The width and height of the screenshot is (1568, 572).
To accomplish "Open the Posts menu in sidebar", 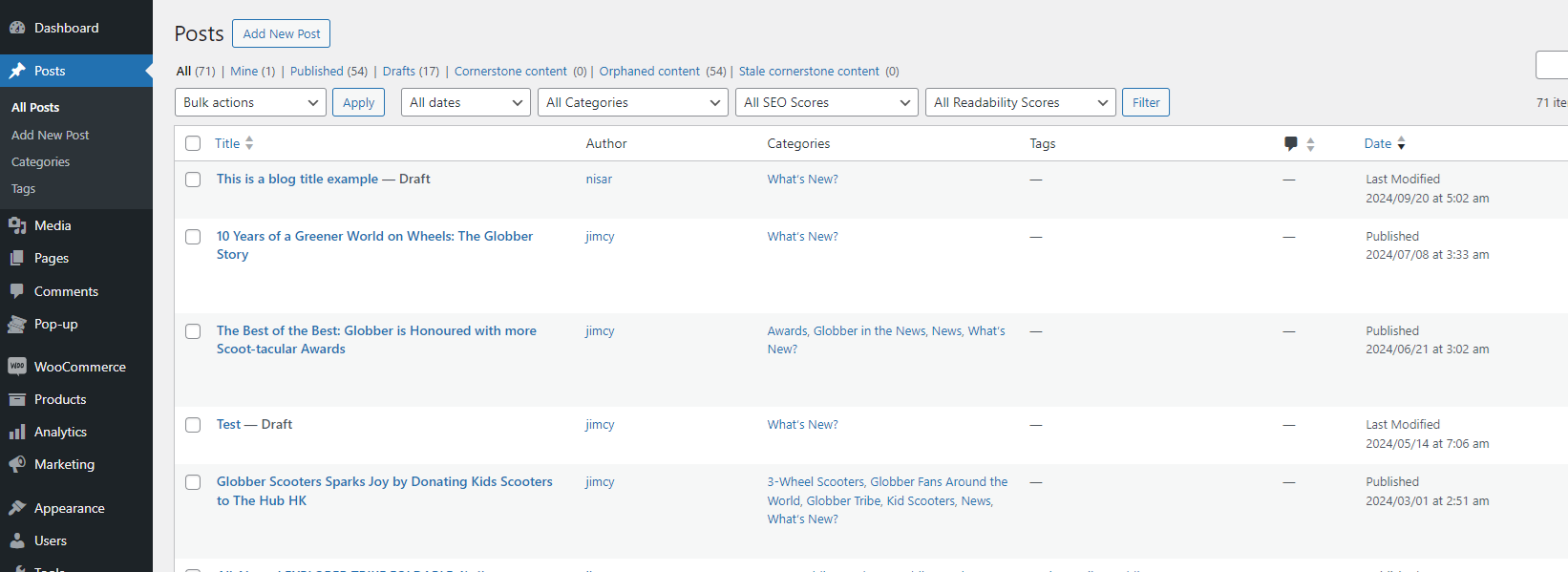I will click(x=76, y=71).
